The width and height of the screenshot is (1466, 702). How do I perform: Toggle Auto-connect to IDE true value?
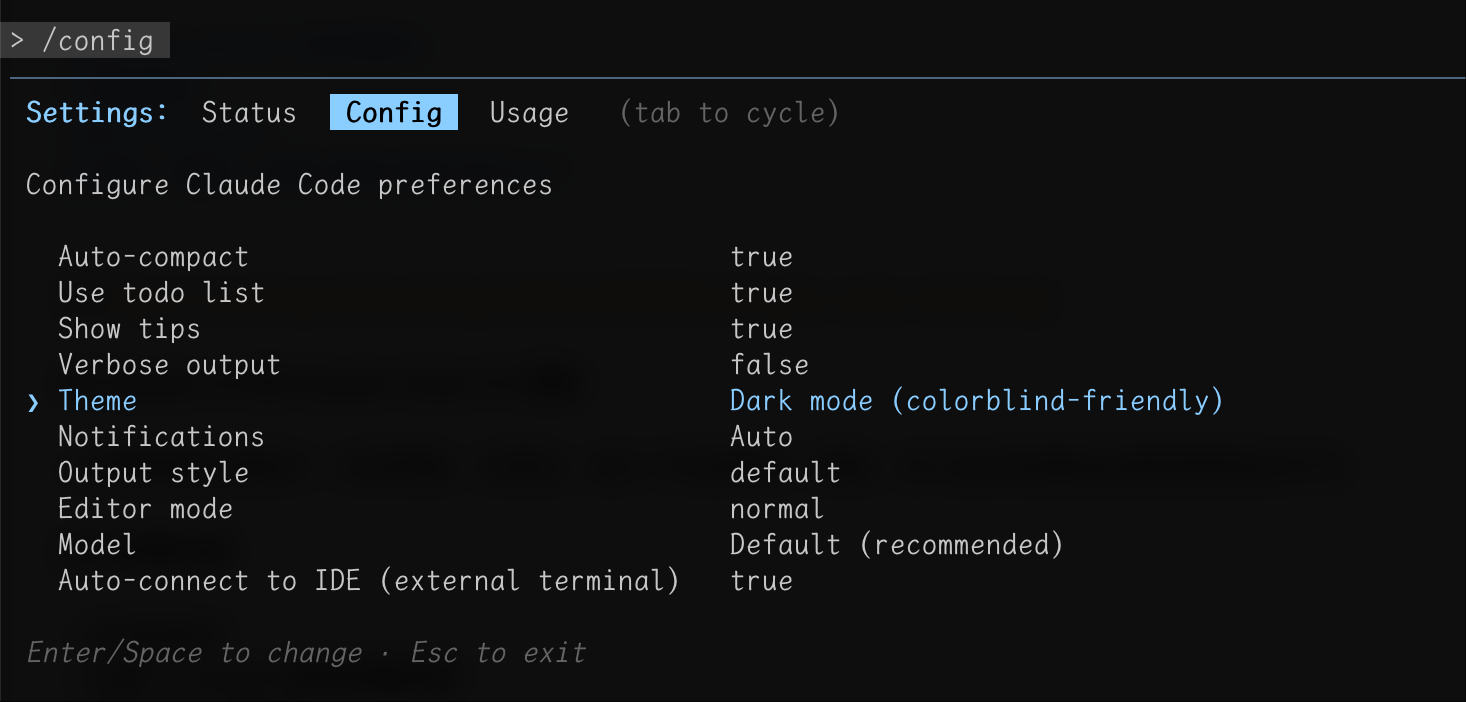coord(761,581)
